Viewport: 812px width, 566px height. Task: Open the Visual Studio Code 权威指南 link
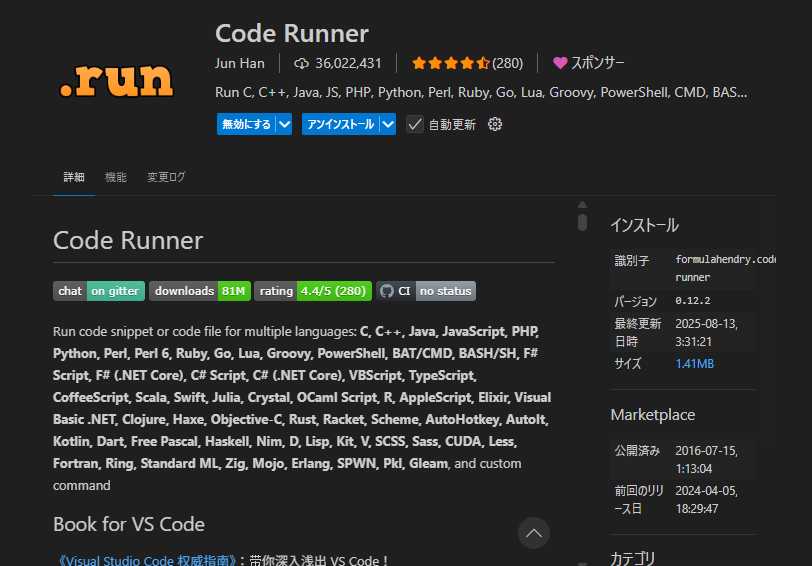pyautogui.click(x=149, y=561)
